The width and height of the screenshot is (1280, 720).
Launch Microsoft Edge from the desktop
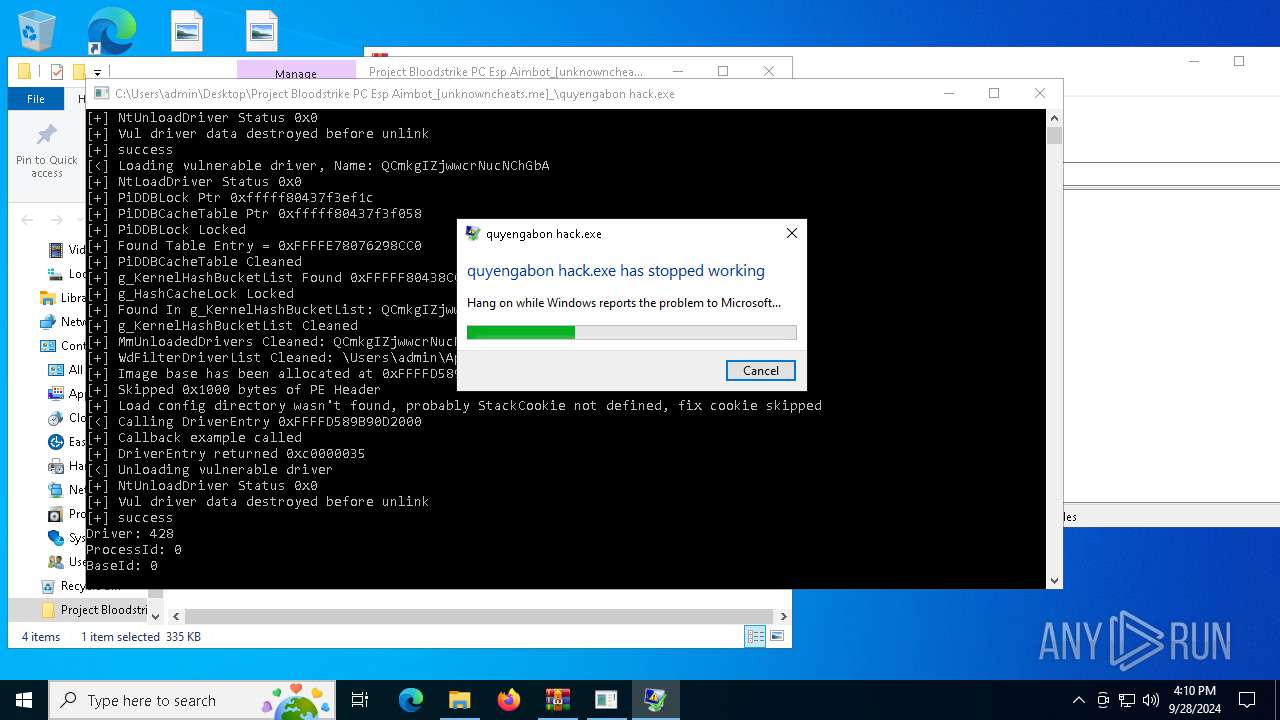[111, 30]
